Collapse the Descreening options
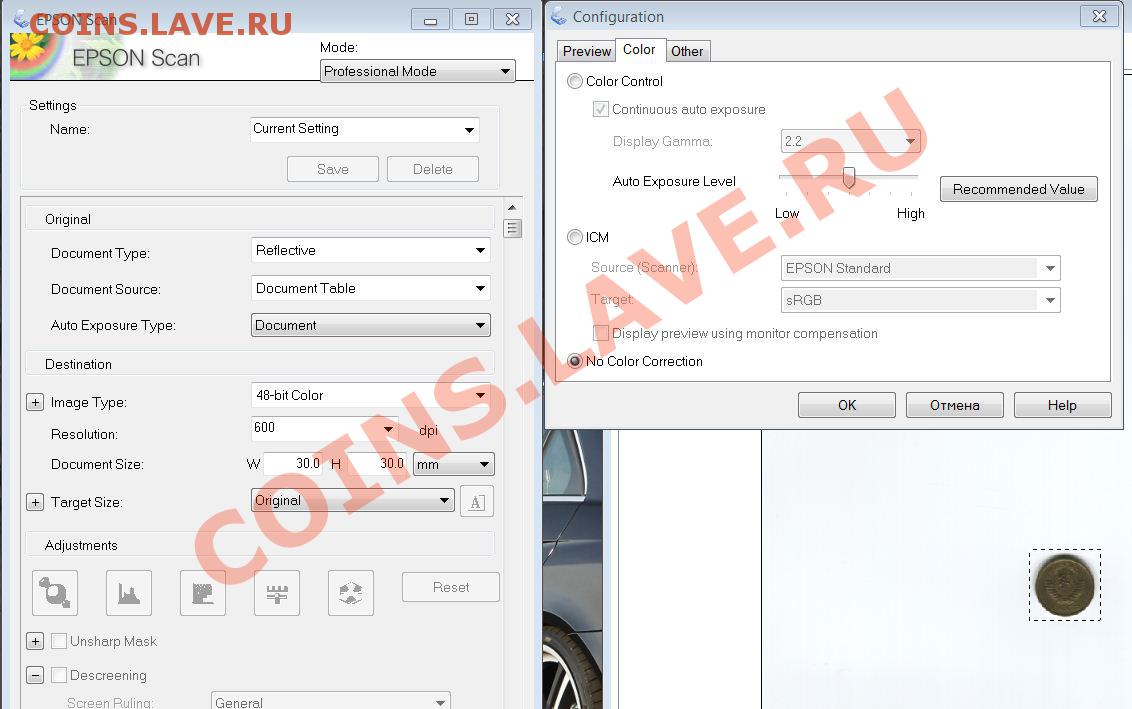The height and width of the screenshot is (709, 1132). (35, 675)
